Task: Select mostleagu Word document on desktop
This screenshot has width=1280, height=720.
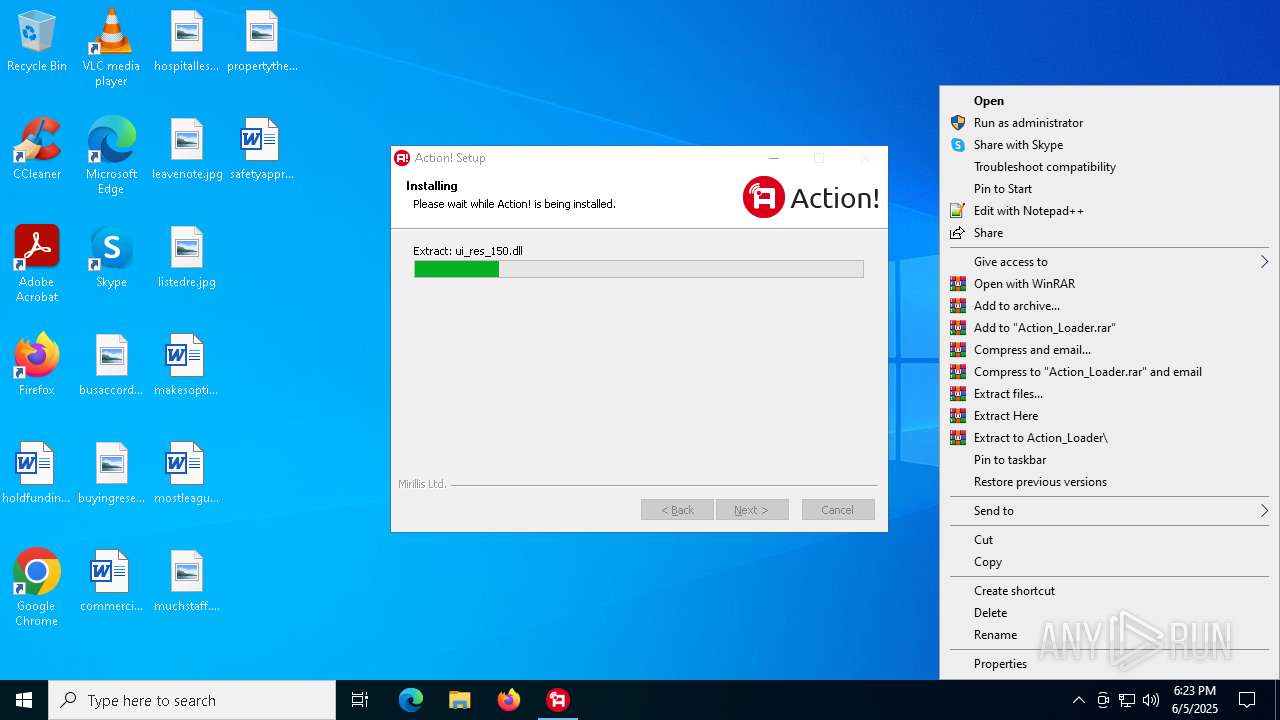Action: pyautogui.click(x=186, y=473)
